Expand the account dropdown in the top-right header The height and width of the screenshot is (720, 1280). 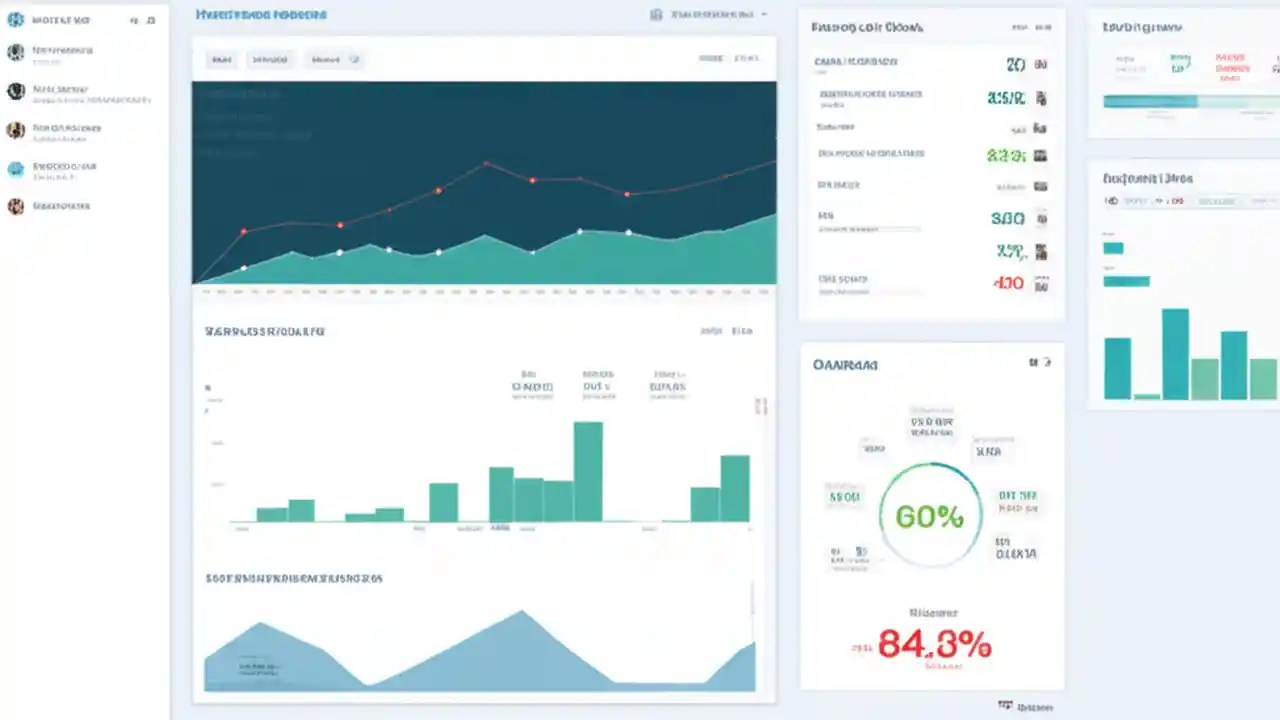coord(763,14)
